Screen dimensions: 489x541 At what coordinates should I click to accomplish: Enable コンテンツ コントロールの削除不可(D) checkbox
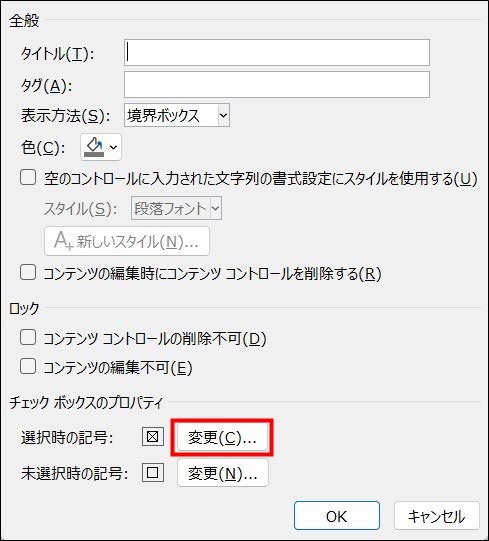tap(28, 337)
